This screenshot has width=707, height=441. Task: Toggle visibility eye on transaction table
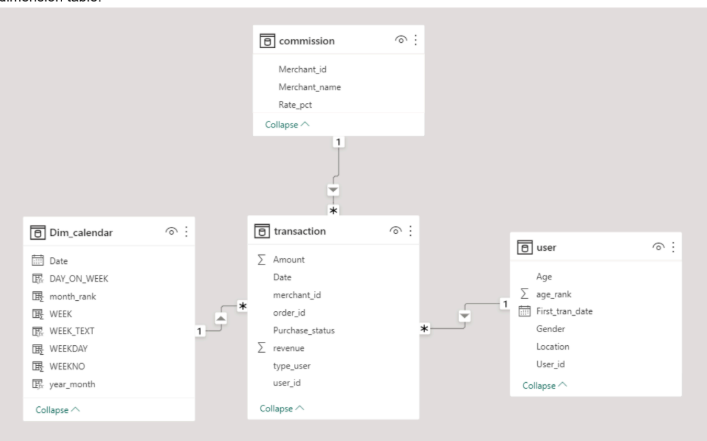396,231
